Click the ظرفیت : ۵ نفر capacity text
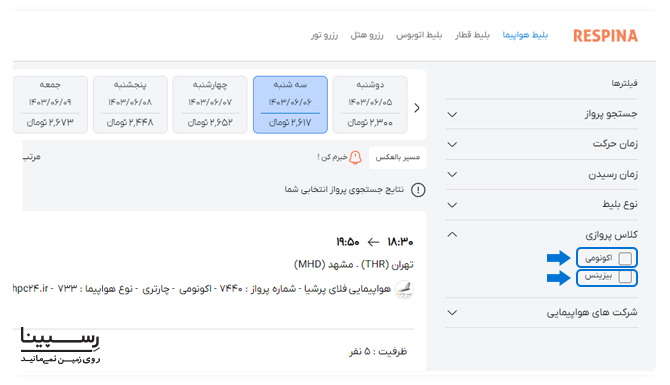 [x=378, y=352]
